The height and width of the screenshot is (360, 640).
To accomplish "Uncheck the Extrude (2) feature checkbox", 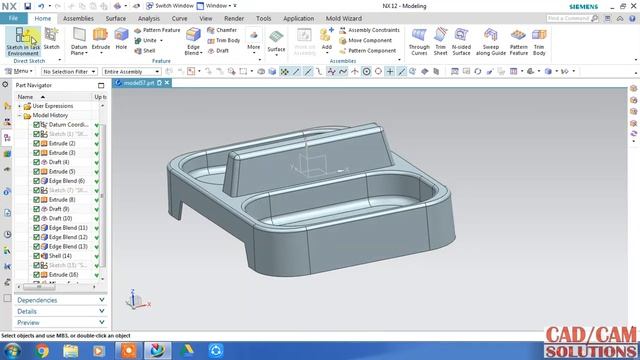I will 36,143.
